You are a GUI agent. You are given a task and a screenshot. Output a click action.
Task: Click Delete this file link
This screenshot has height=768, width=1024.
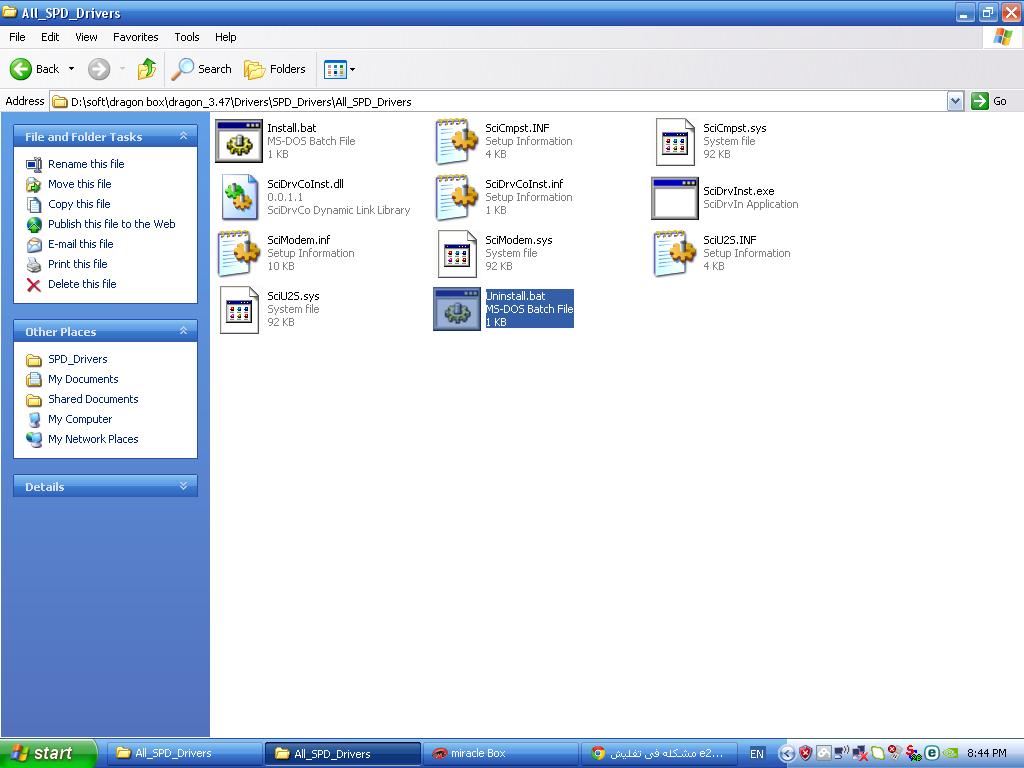click(x=82, y=284)
